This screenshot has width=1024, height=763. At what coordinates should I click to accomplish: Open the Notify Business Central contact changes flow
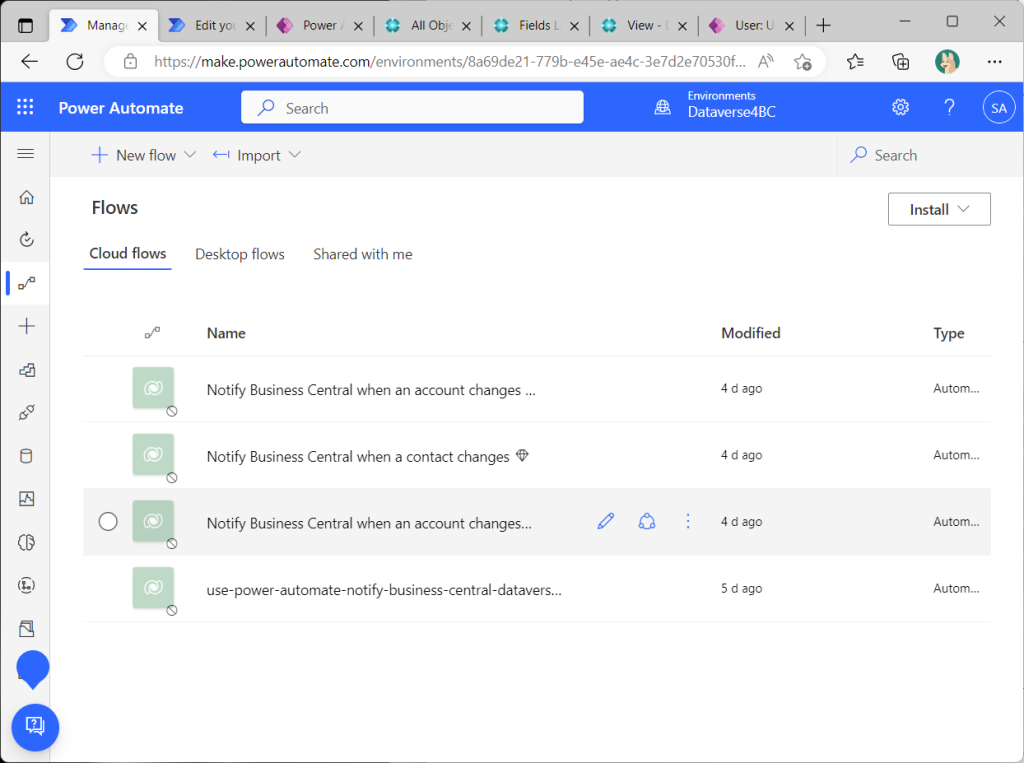point(358,456)
